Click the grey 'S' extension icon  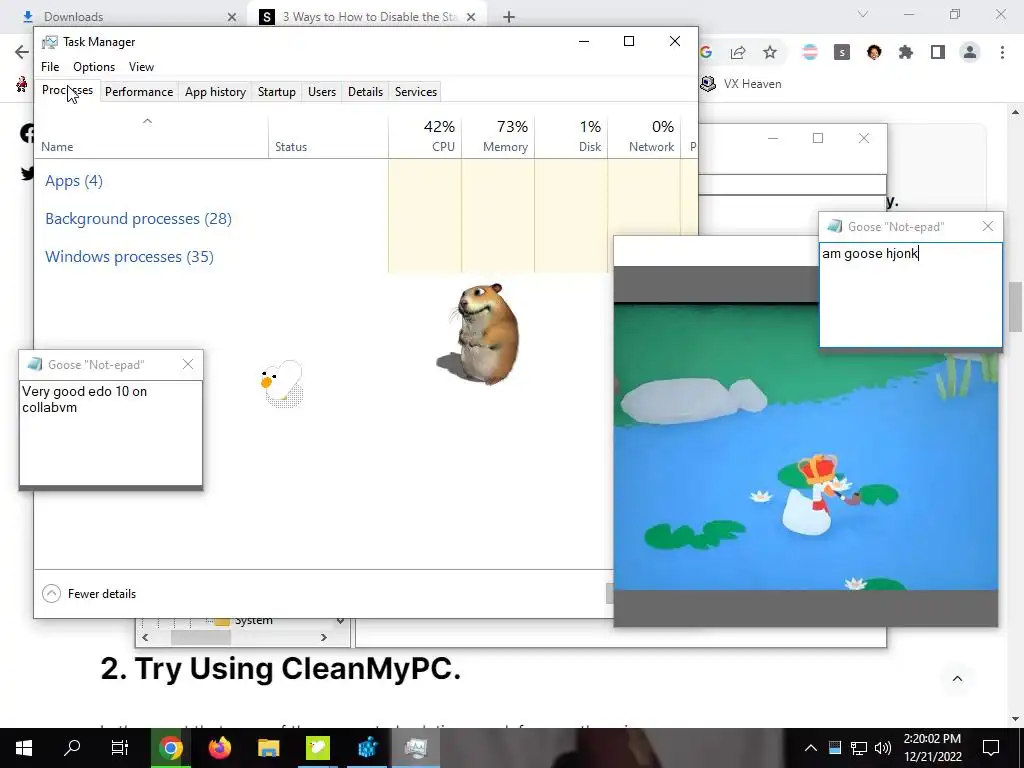coord(842,52)
